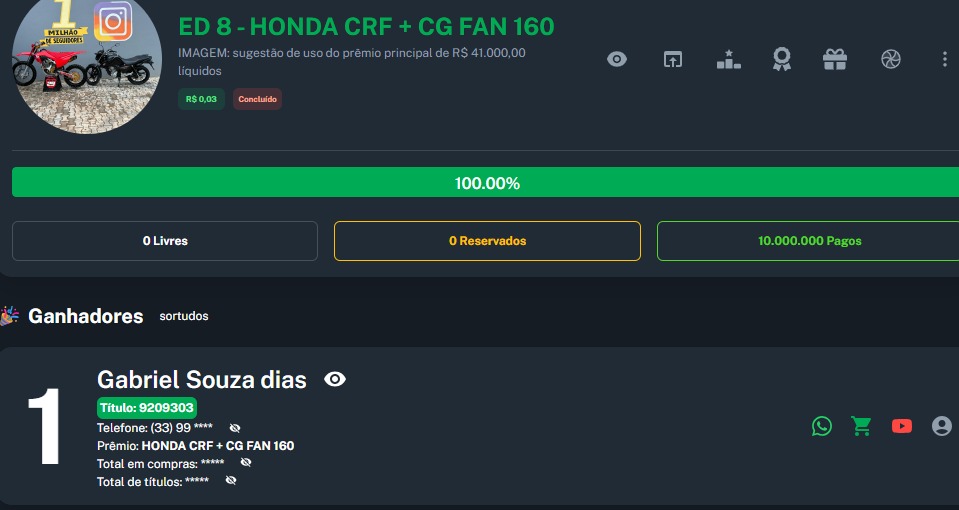
Task: Open the podium ranking icon
Action: pos(728,59)
